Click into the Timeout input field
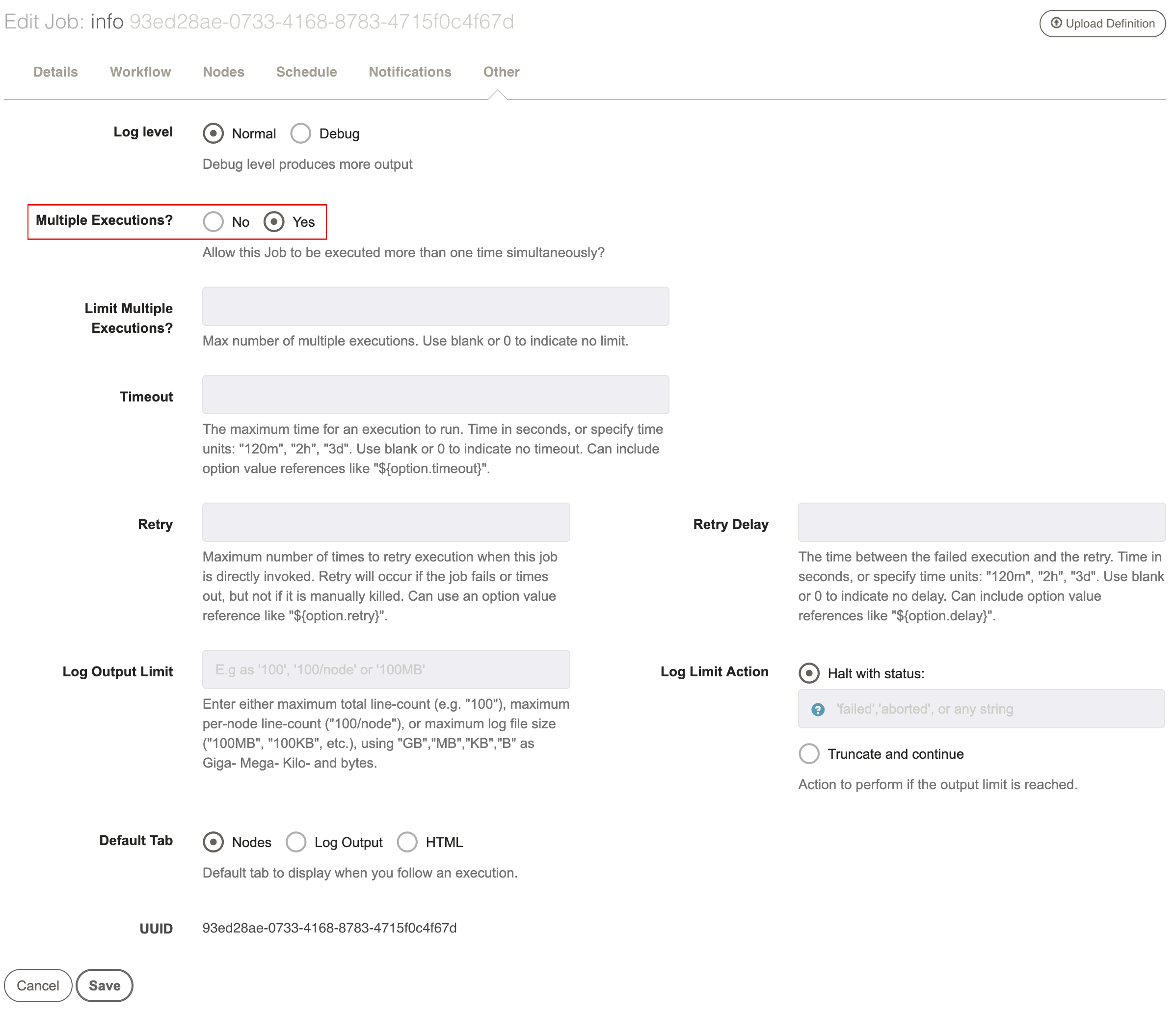Viewport: 1176px width, 1013px height. pos(435,395)
